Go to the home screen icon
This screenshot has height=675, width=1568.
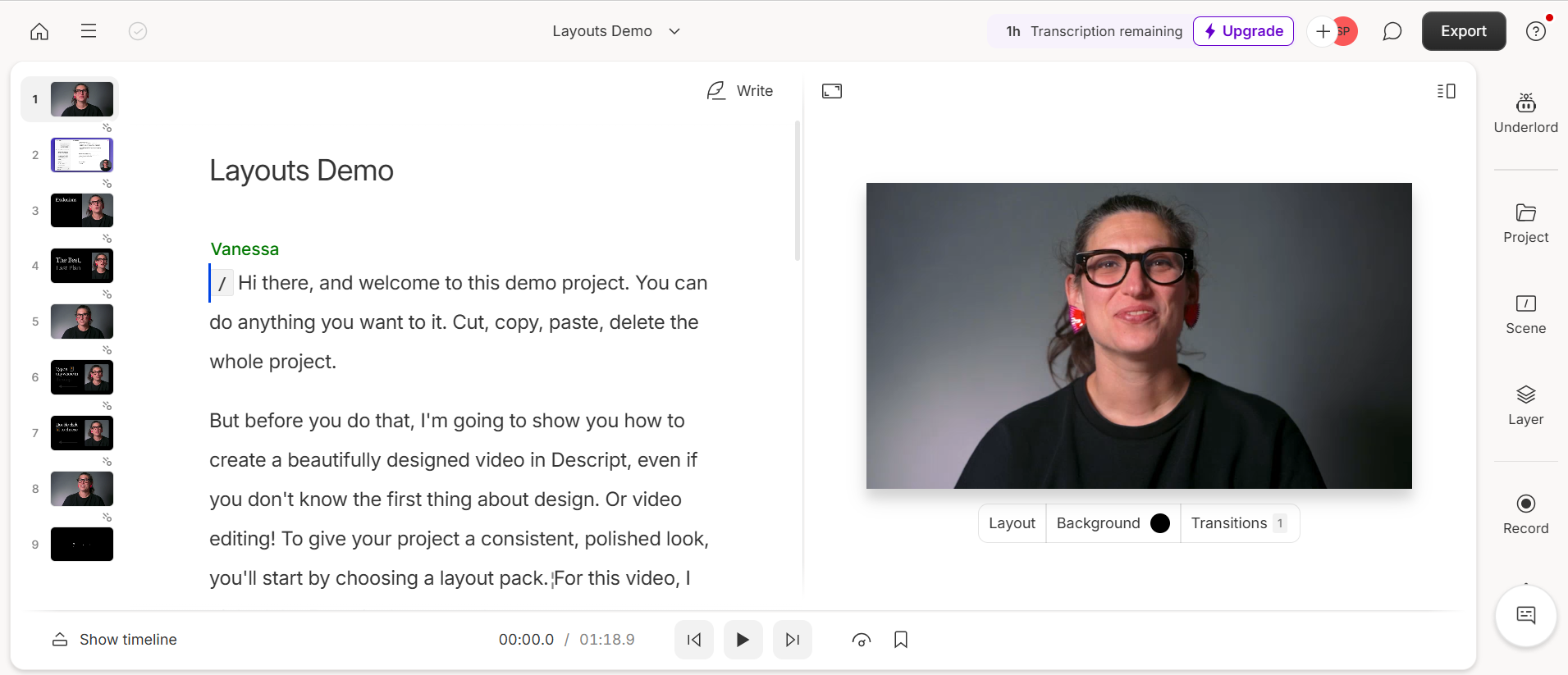point(39,31)
